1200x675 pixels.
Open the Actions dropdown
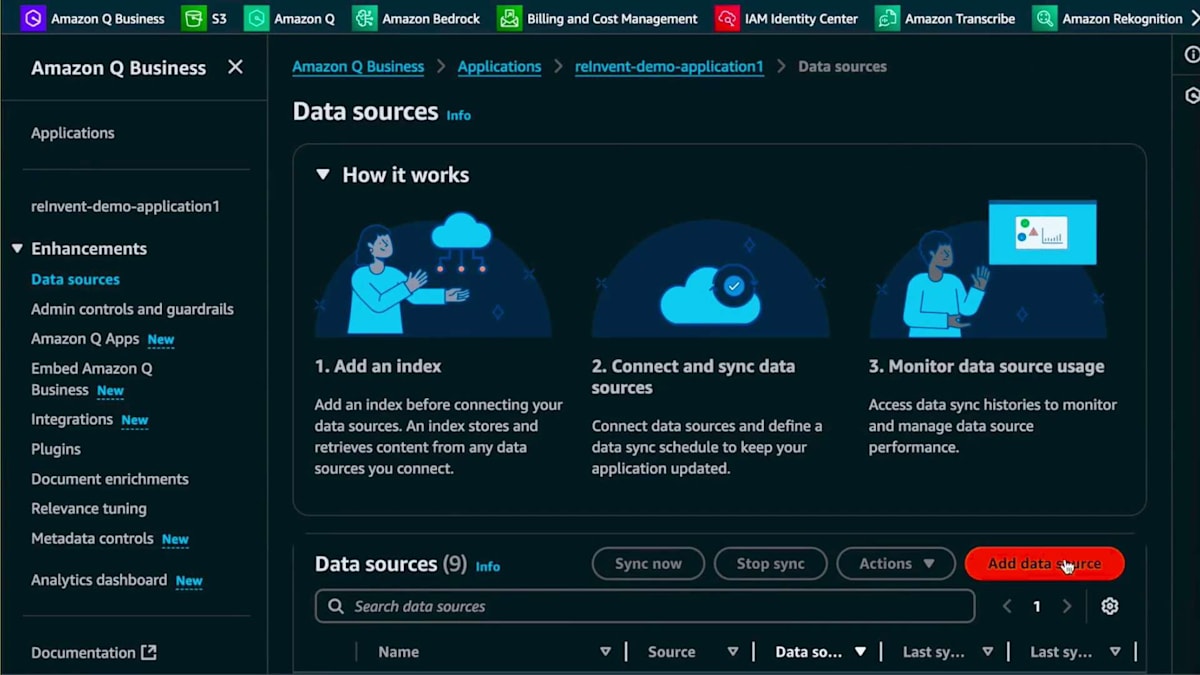pyautogui.click(x=896, y=564)
